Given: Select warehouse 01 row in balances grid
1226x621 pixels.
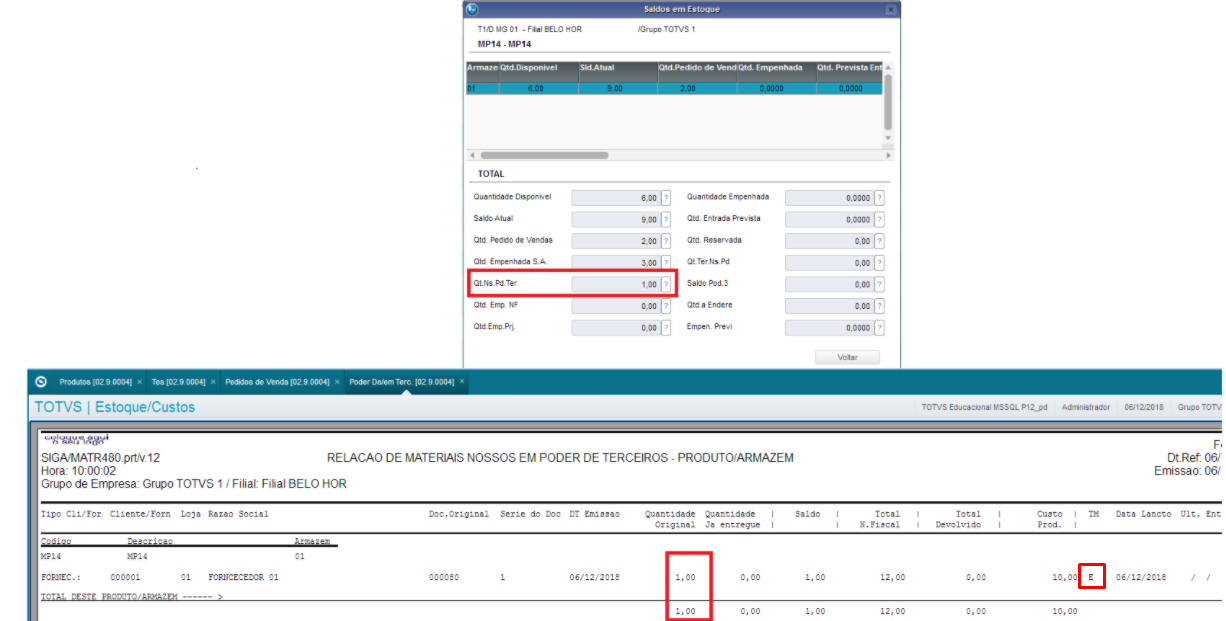Looking at the screenshot, I should point(674,88).
